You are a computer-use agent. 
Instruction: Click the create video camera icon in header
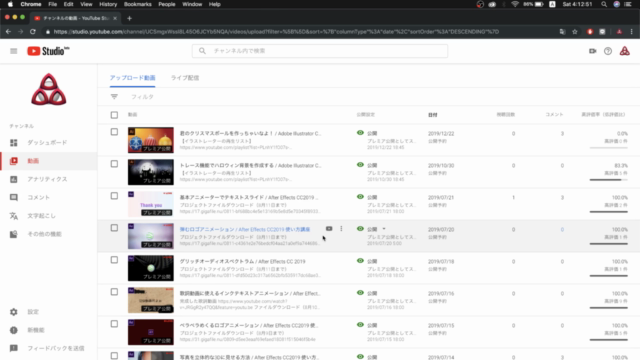point(592,51)
